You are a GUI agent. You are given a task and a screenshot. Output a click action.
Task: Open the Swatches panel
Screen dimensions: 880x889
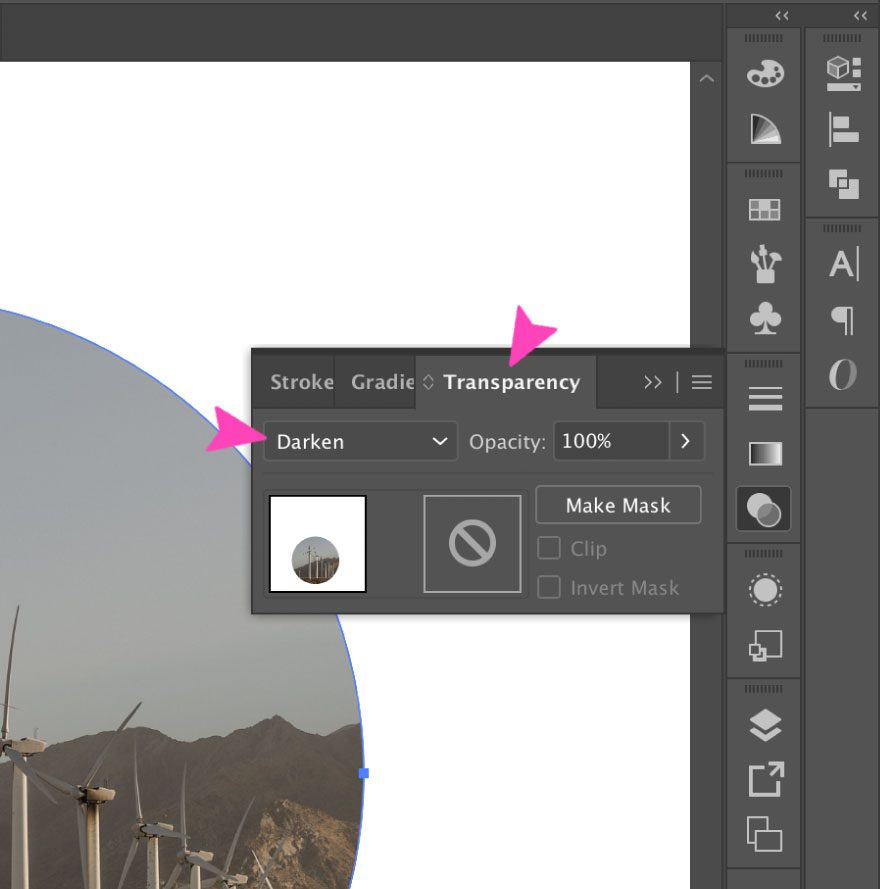[x=764, y=208]
